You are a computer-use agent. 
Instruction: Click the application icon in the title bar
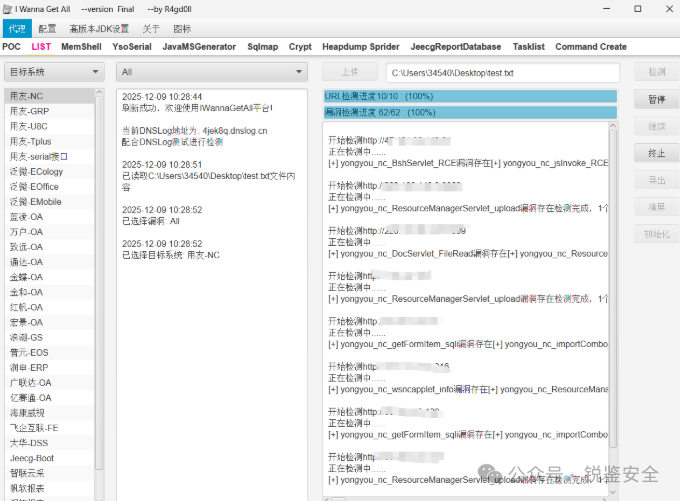[7, 9]
